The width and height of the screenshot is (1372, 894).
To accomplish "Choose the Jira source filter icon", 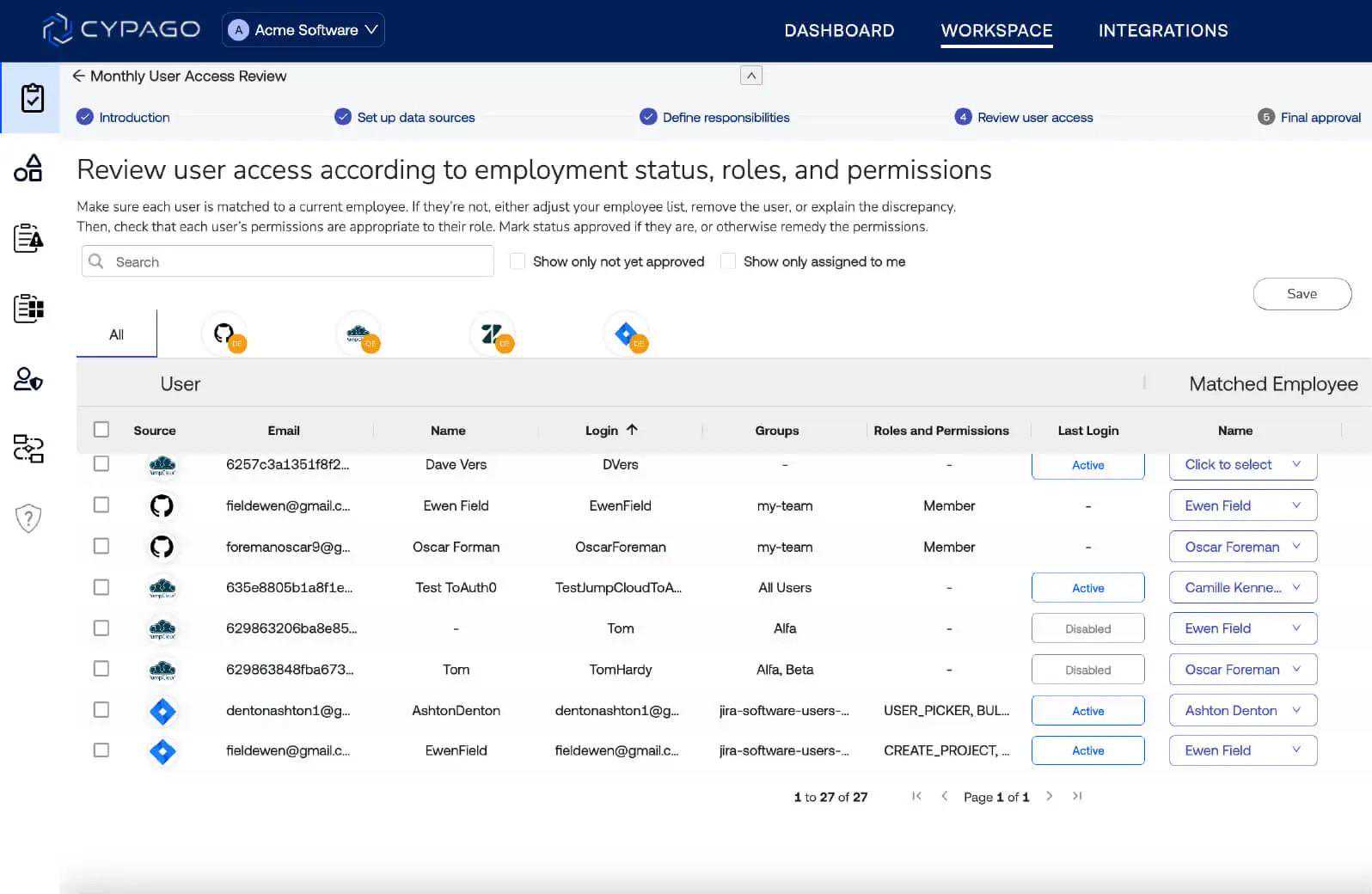I will pyautogui.click(x=627, y=334).
